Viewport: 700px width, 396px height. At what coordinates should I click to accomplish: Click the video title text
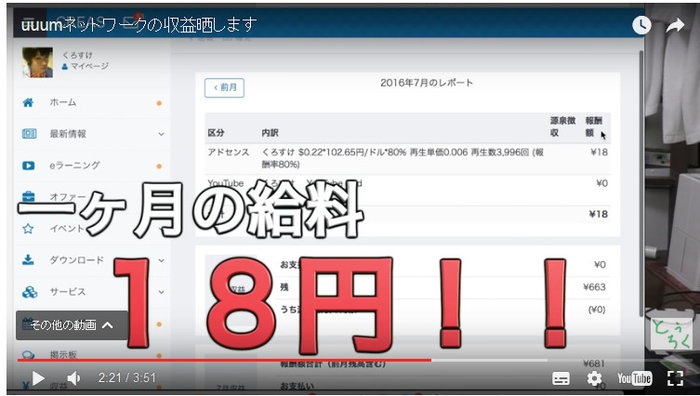click(139, 24)
